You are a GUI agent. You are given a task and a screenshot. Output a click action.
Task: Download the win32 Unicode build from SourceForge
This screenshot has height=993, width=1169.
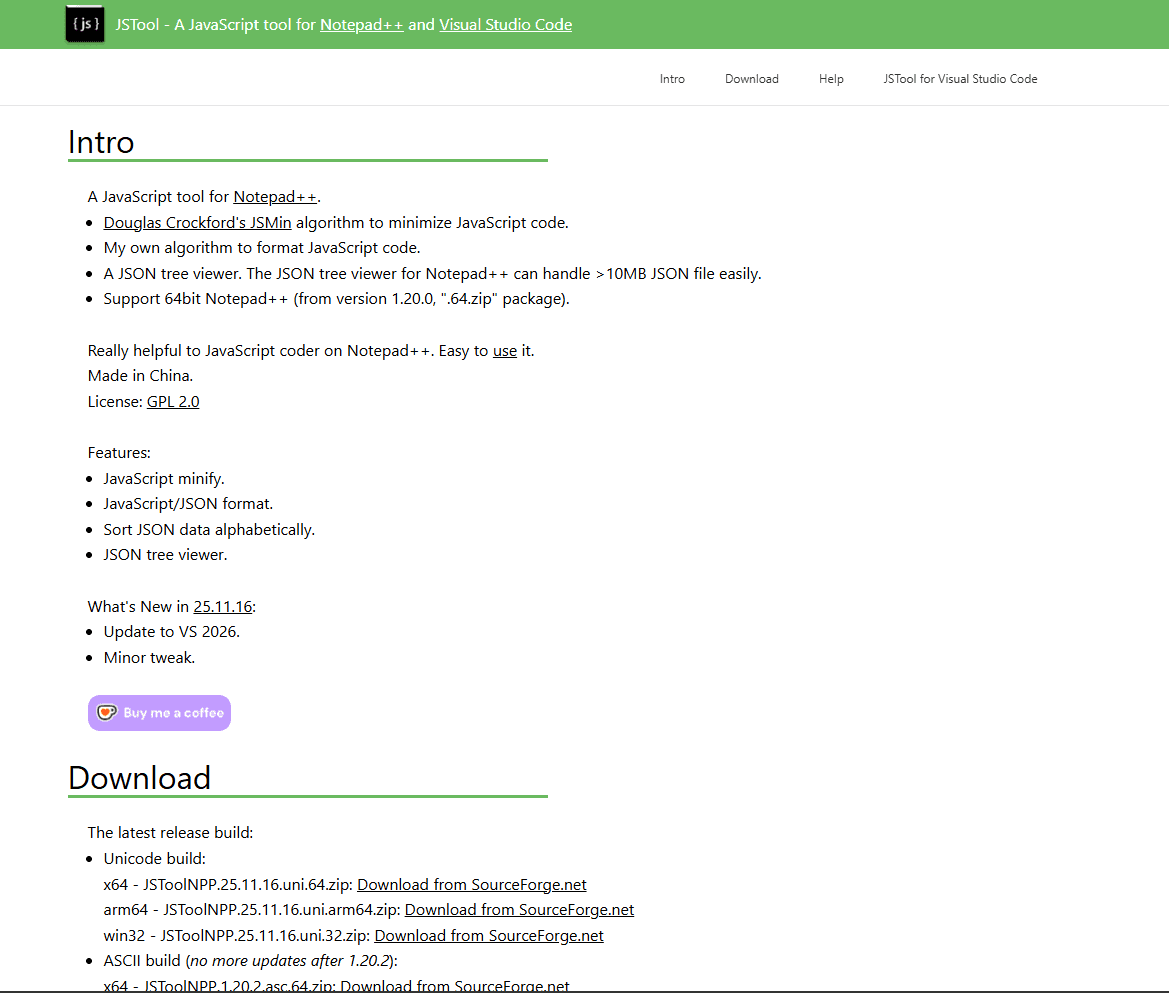click(489, 935)
